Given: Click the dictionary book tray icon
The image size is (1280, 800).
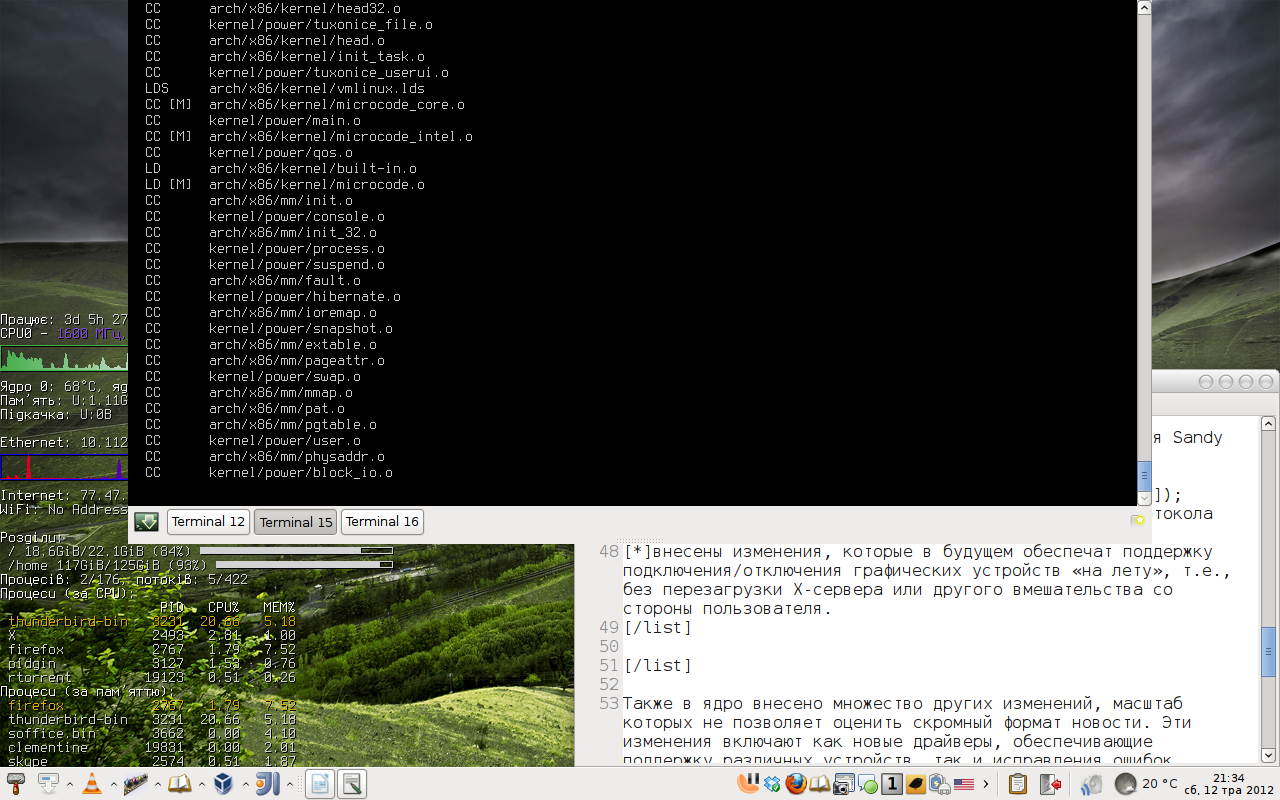Looking at the screenshot, I should pyautogui.click(x=820, y=784).
